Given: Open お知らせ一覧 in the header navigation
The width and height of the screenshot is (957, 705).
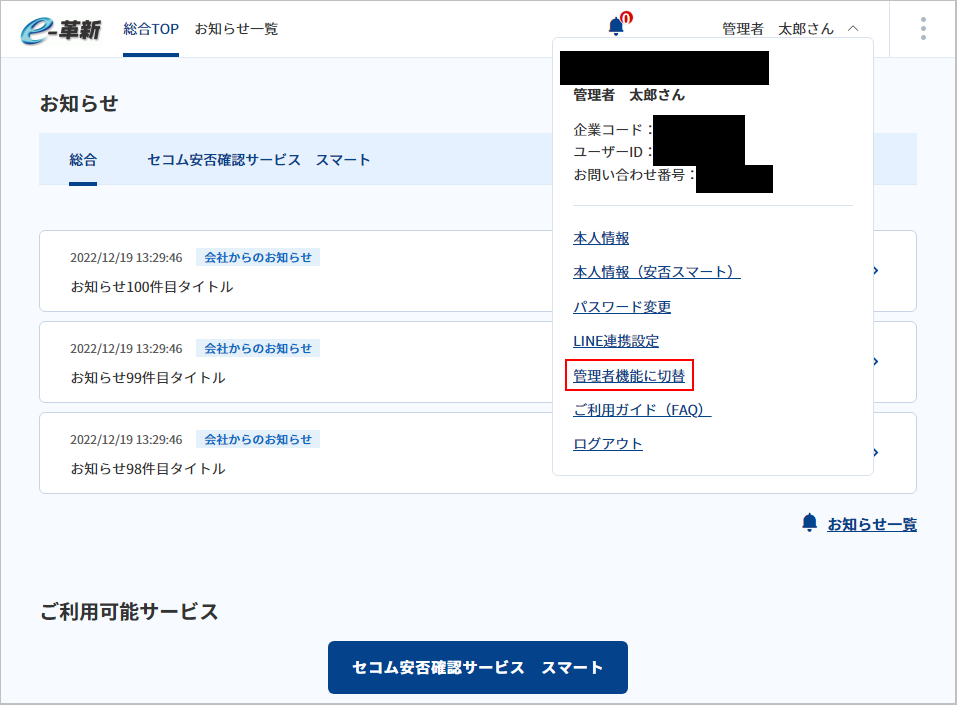Looking at the screenshot, I should click(x=236, y=29).
